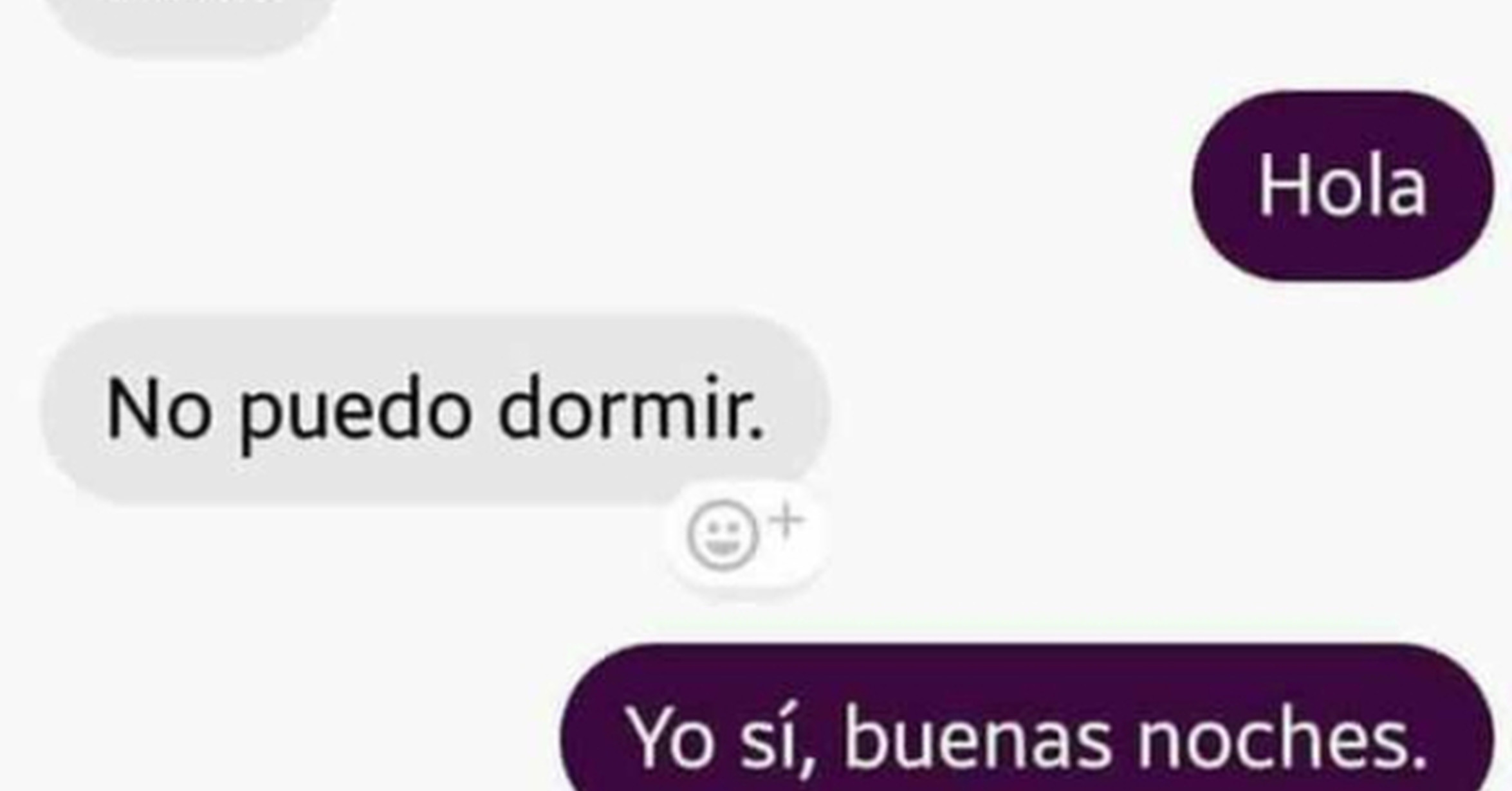1512x791 pixels.
Task: Click the word 'Hola' in the sent message
Action: coord(1342,186)
